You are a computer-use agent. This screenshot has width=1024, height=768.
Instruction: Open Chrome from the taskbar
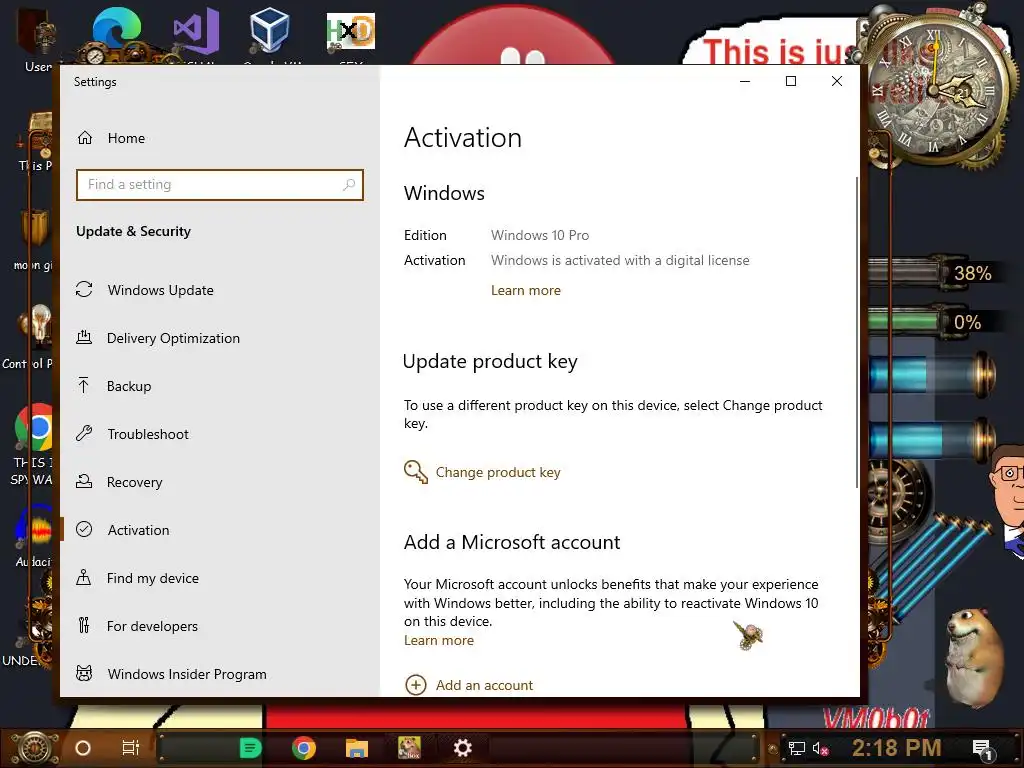click(304, 748)
